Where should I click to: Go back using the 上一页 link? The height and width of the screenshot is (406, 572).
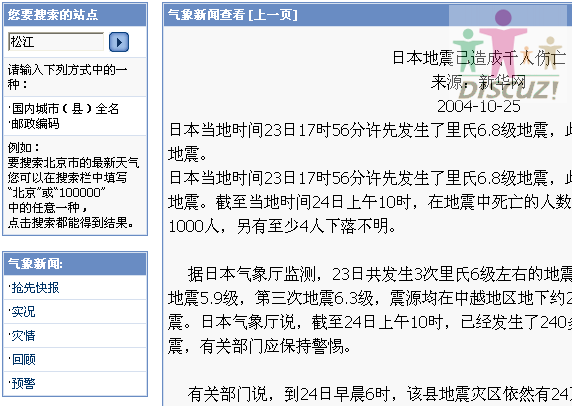(273, 15)
